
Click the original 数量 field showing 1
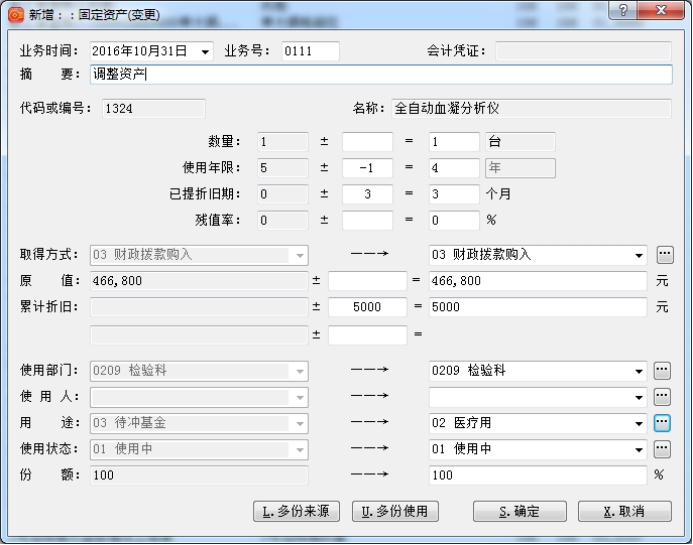tap(282, 142)
